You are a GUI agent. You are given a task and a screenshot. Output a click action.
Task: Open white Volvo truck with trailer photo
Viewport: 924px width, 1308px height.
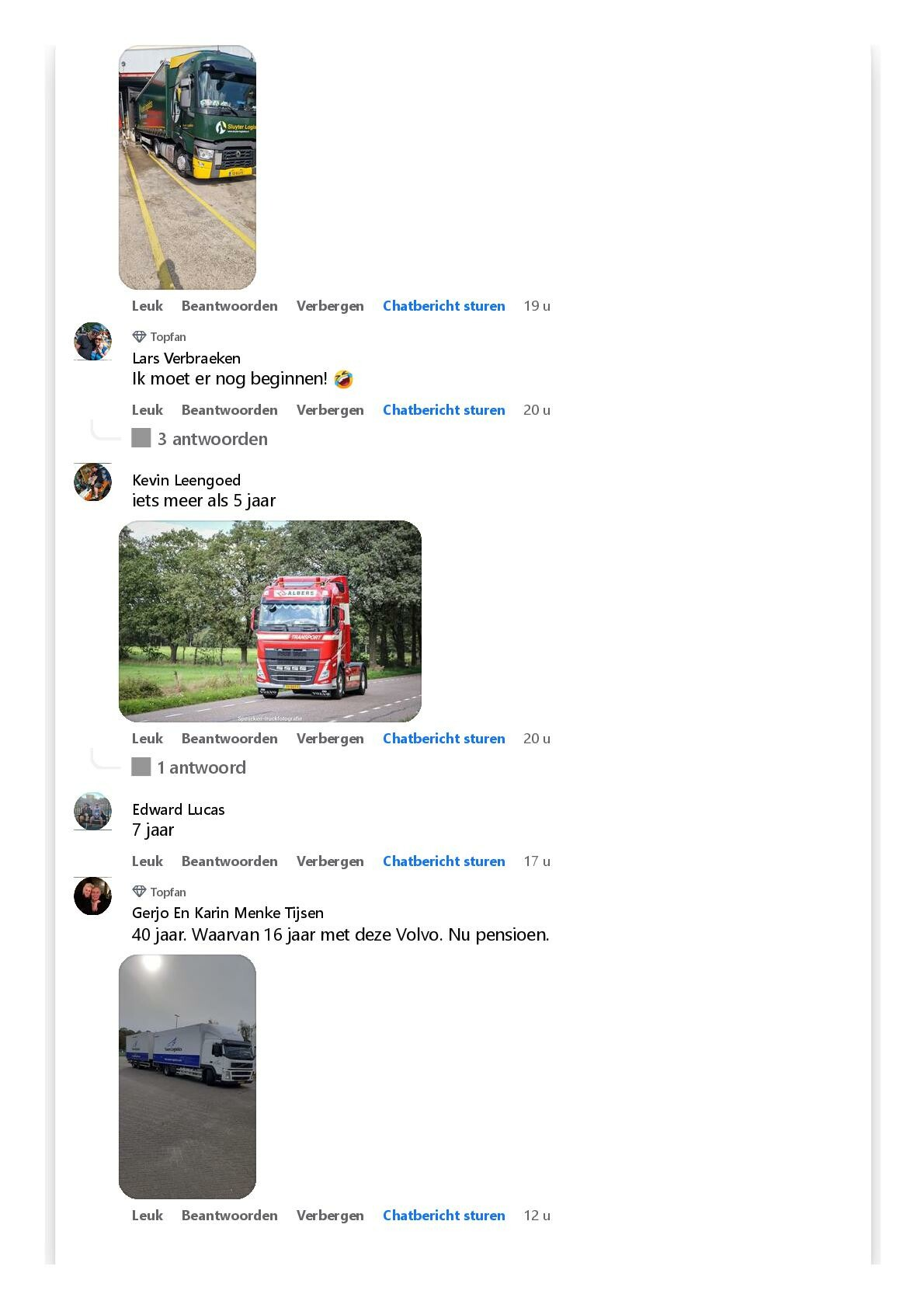click(x=187, y=1077)
